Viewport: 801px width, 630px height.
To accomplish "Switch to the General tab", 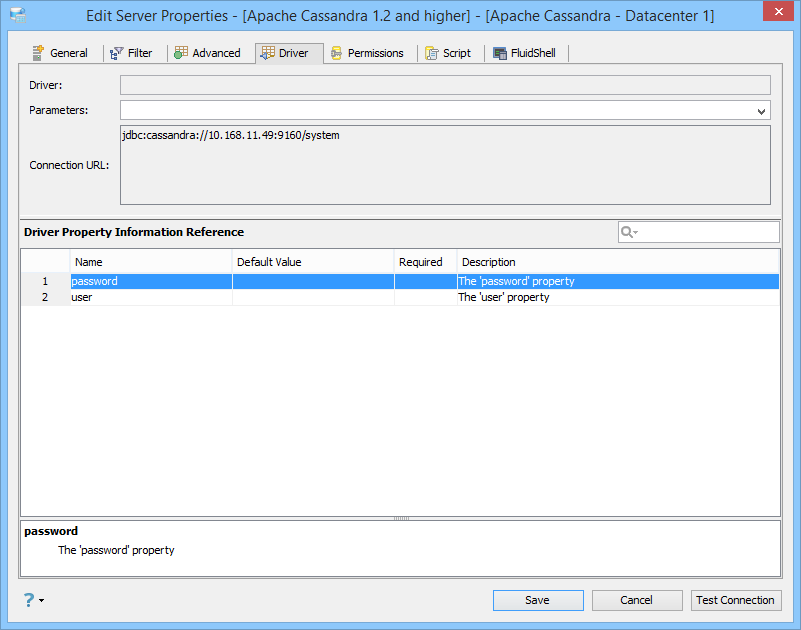I will pos(60,53).
